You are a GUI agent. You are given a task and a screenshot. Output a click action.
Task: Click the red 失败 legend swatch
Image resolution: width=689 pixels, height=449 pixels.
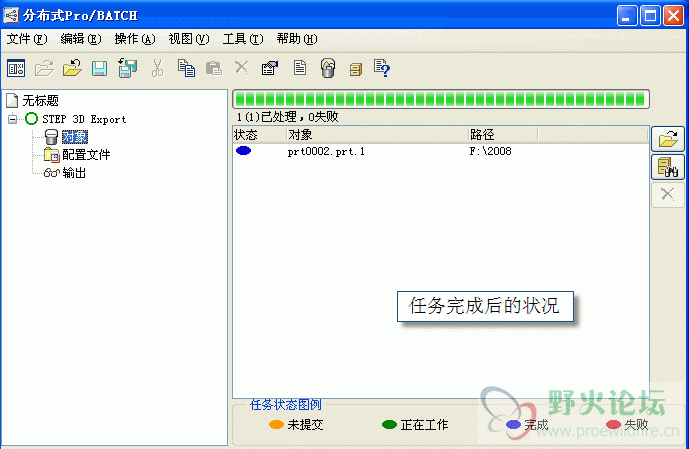(613, 424)
